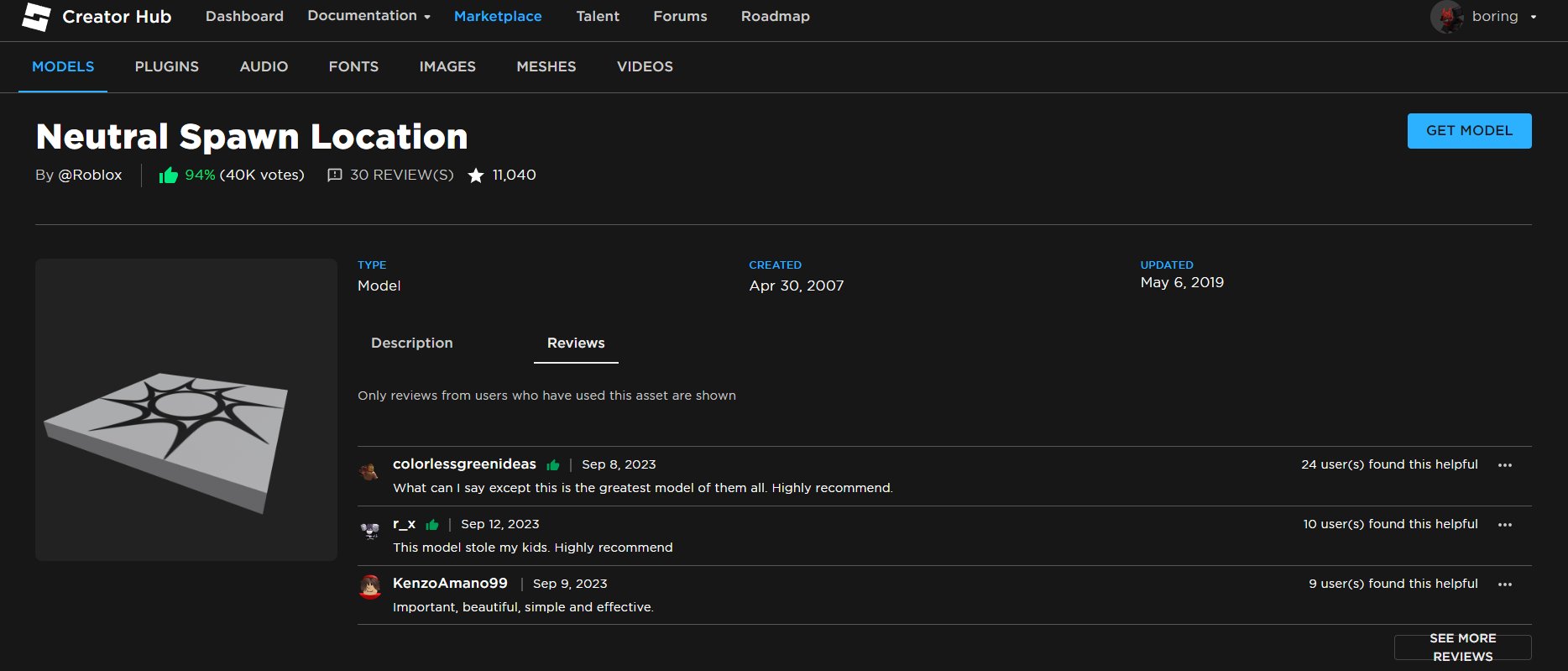Switch to the IMAGES tab
The image size is (1568, 671).
point(447,66)
